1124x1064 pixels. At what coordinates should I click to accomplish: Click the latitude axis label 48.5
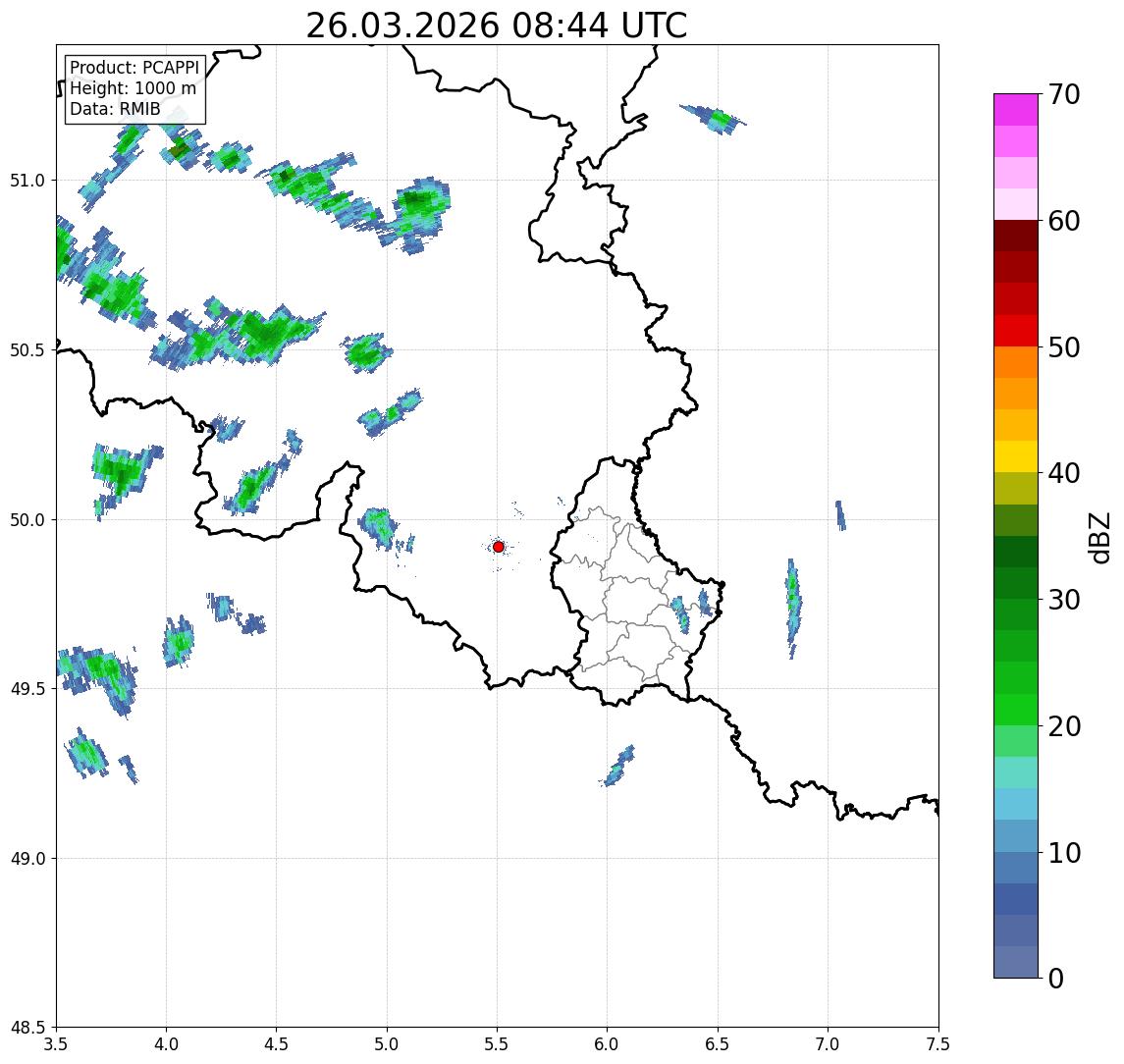pos(27,1028)
